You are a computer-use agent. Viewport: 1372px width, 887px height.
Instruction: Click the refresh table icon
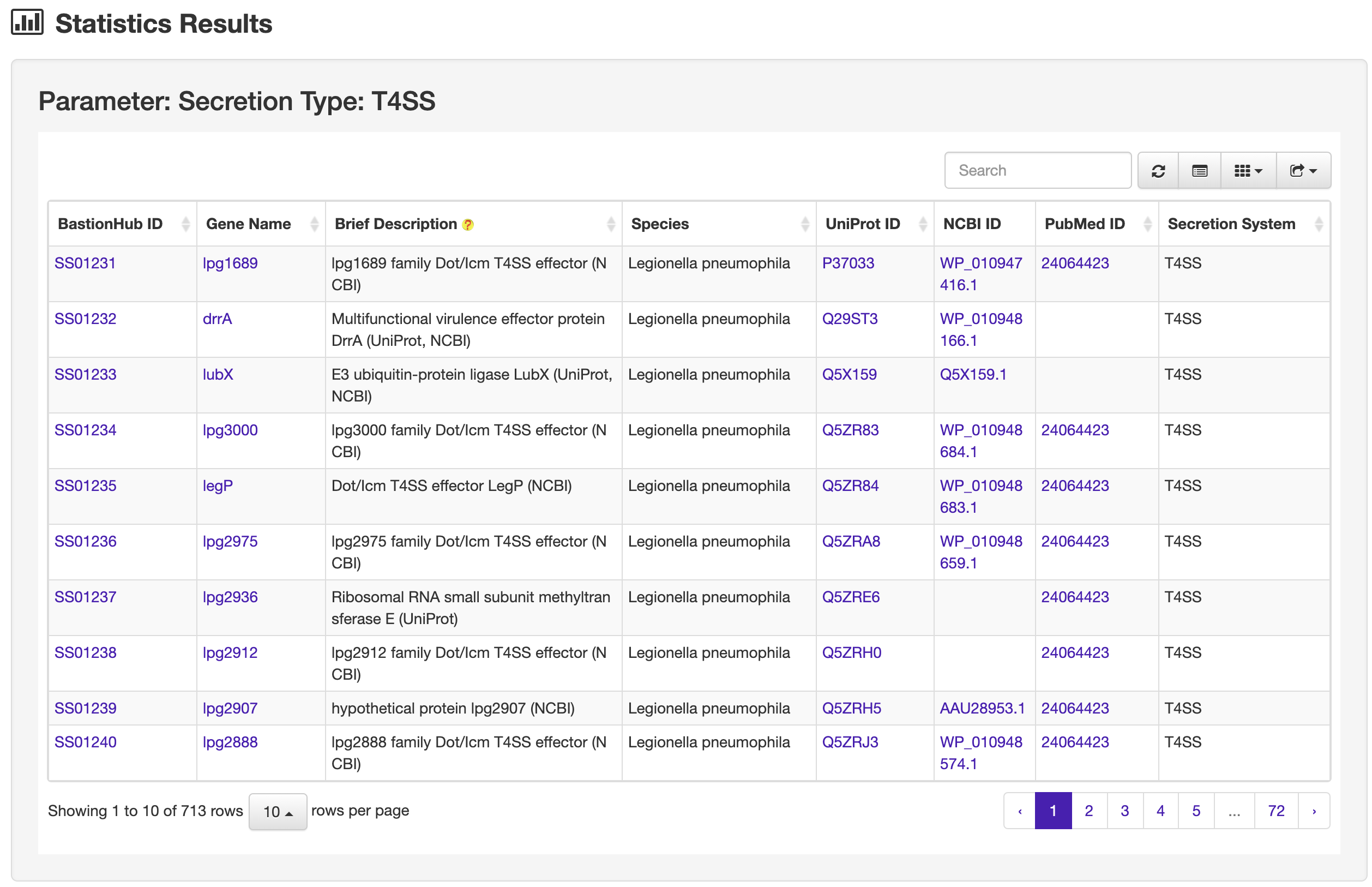(1157, 171)
